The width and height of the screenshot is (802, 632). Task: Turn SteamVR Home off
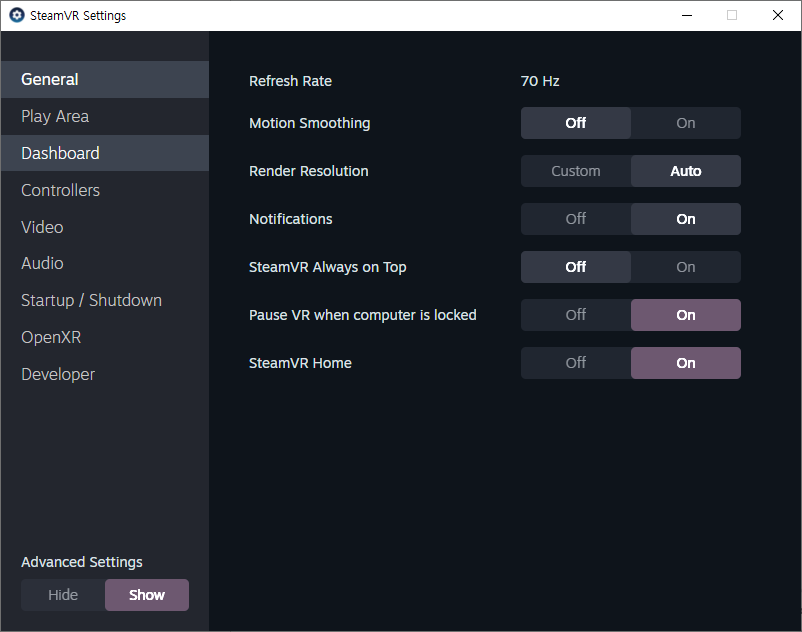coord(576,363)
